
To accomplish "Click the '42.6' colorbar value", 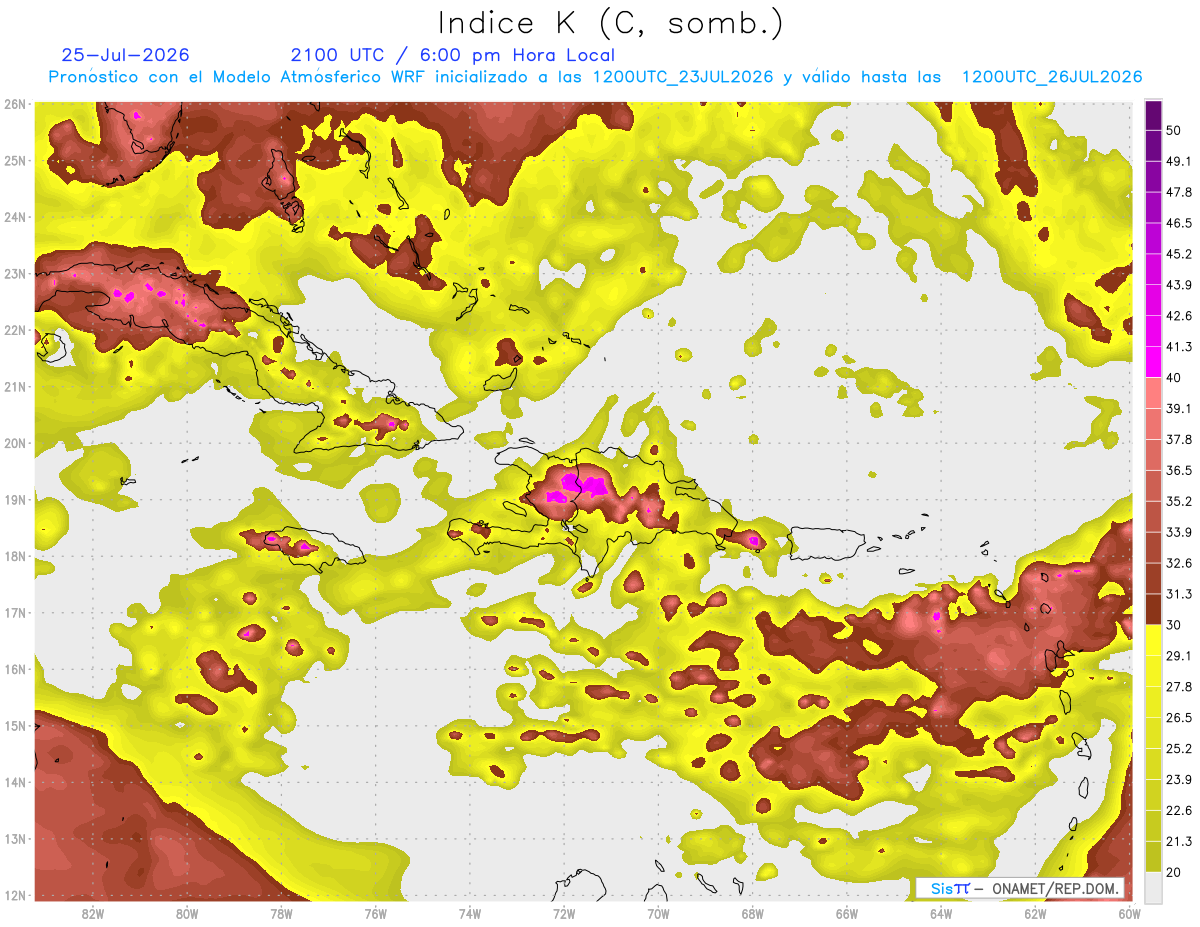I will tap(1179, 316).
